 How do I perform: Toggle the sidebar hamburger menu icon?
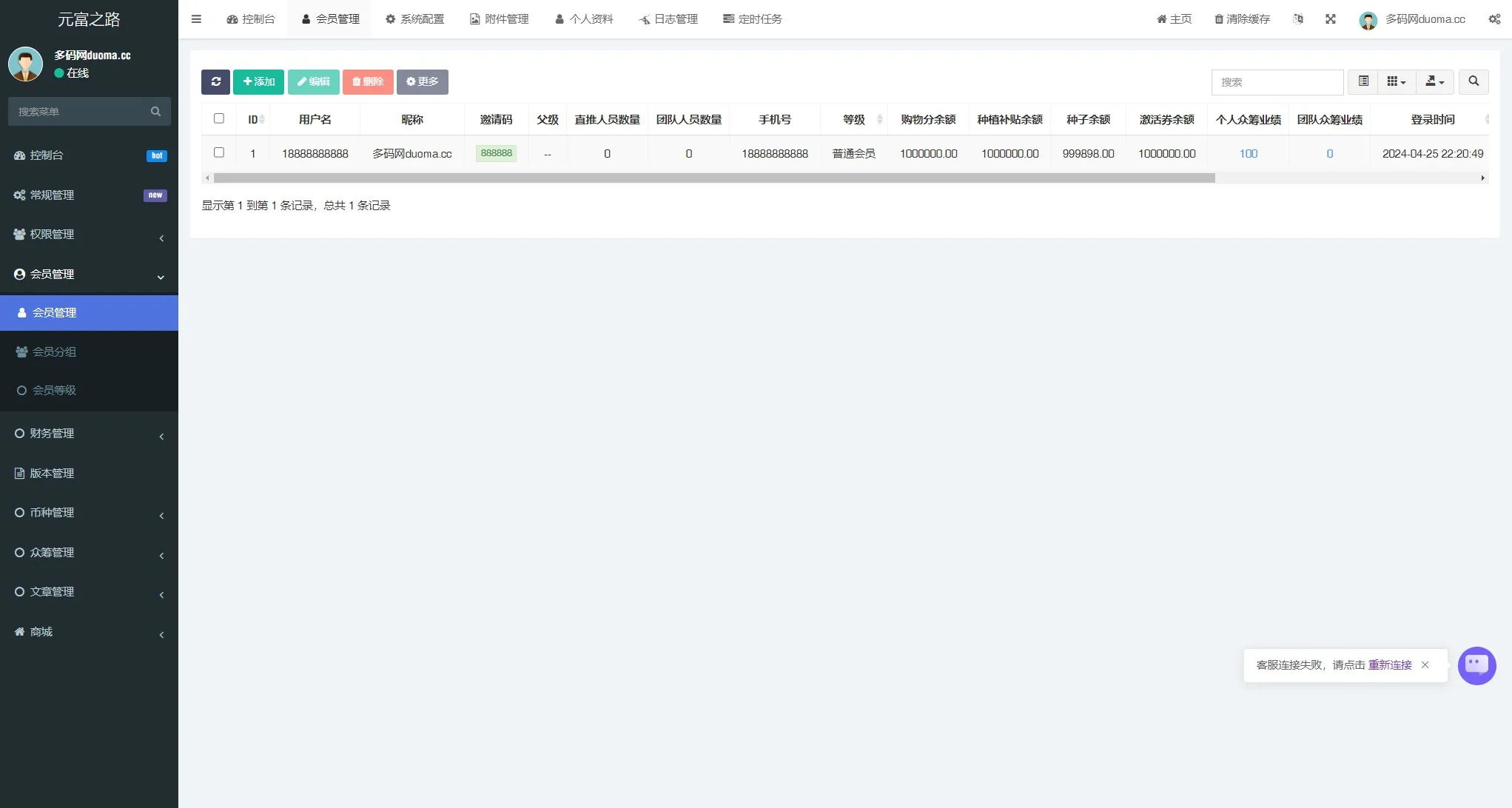[x=196, y=19]
